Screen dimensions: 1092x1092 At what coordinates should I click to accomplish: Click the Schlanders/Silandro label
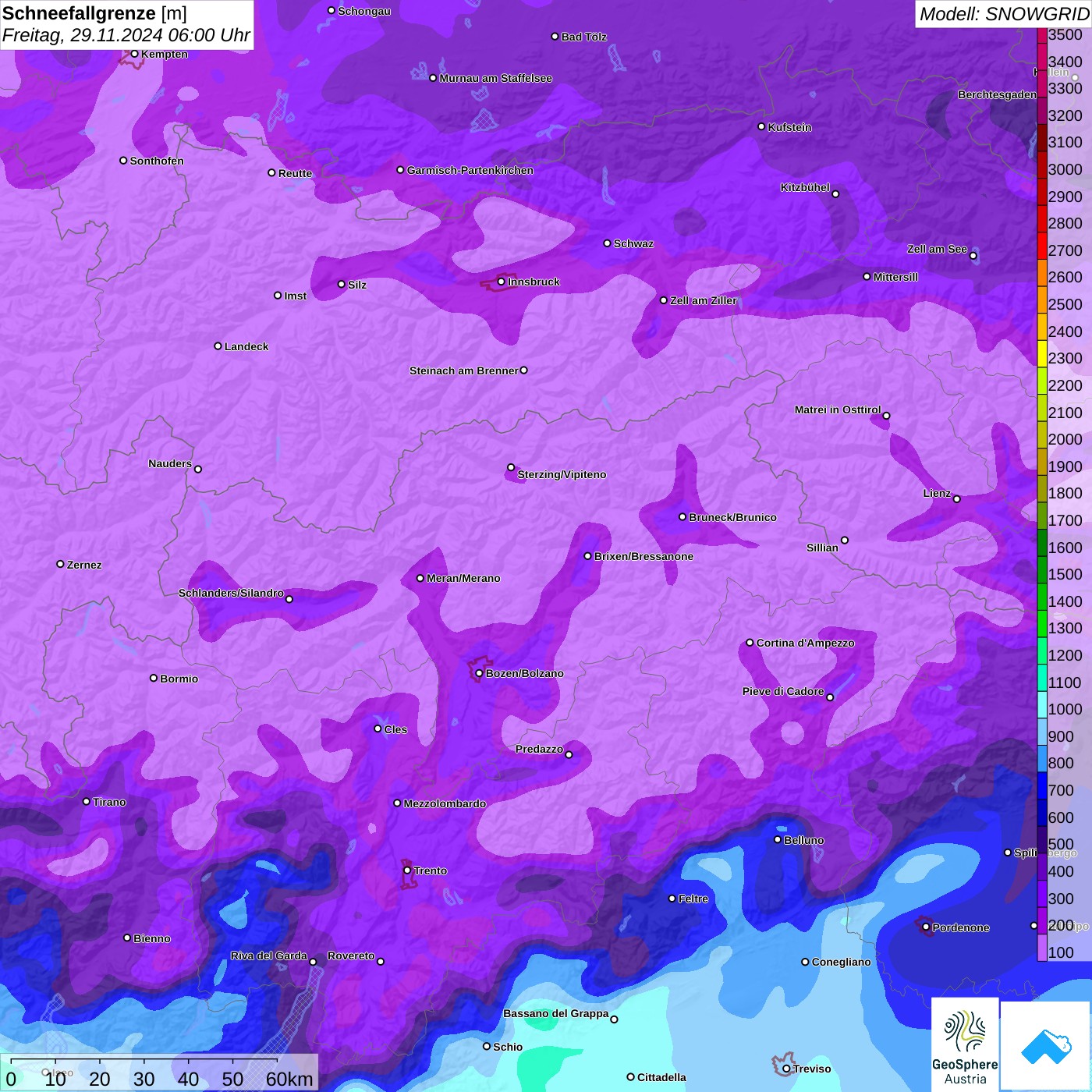click(x=231, y=593)
